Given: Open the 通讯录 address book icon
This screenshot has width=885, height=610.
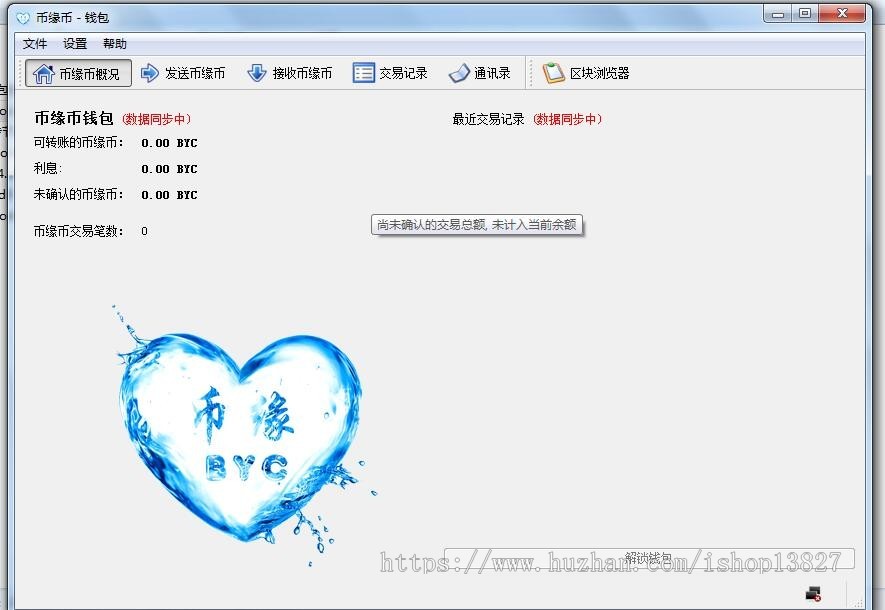Looking at the screenshot, I should point(481,72).
